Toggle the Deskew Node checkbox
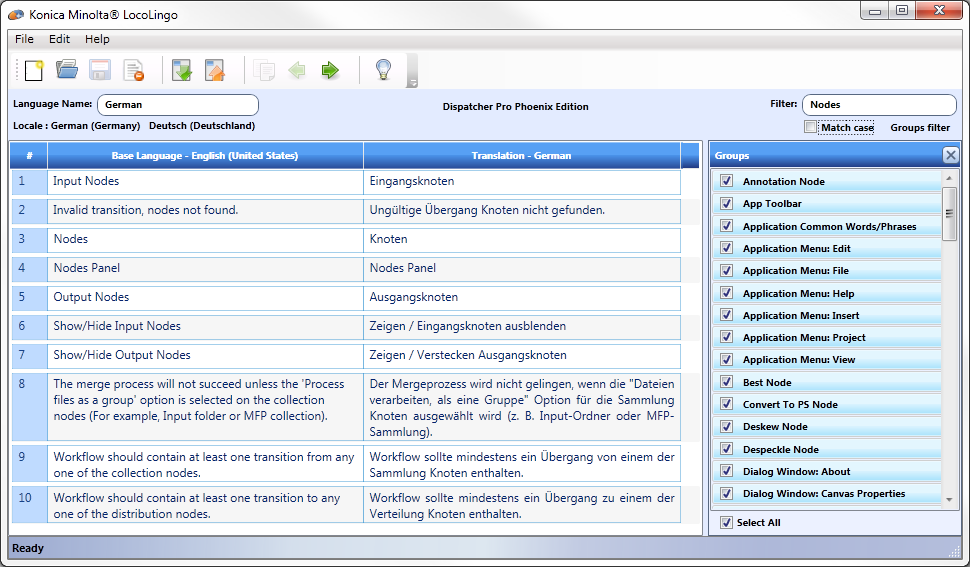The width and height of the screenshot is (970, 567). pyautogui.click(x=727, y=426)
